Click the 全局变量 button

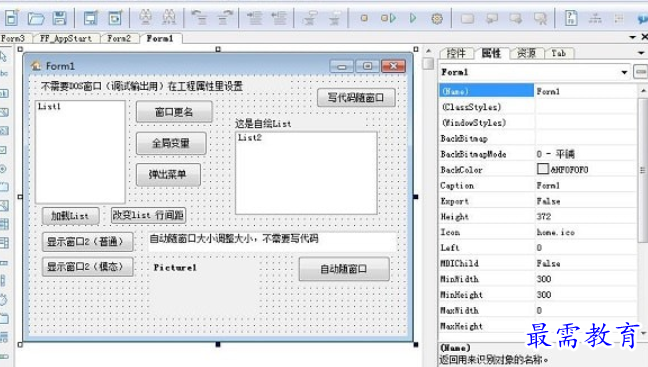click(x=171, y=143)
